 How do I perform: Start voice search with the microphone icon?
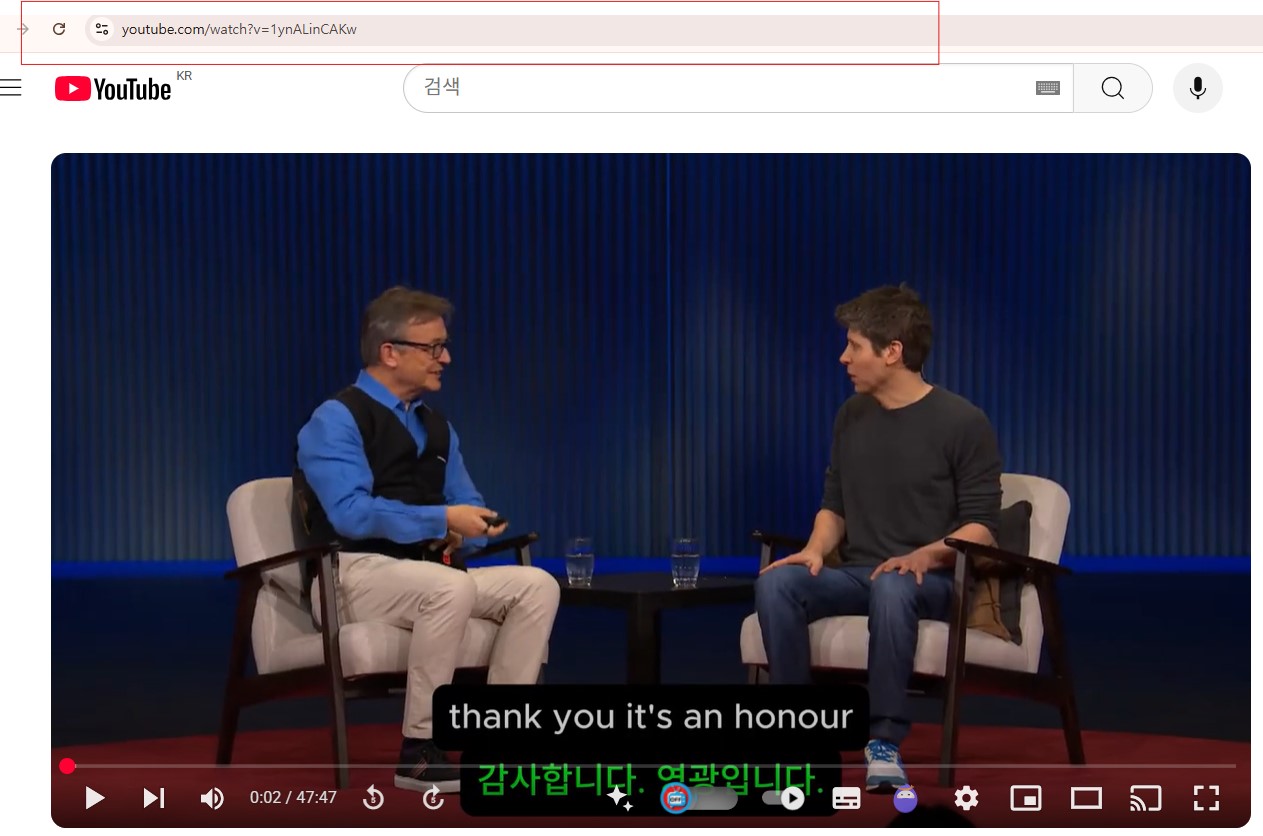coord(1198,88)
